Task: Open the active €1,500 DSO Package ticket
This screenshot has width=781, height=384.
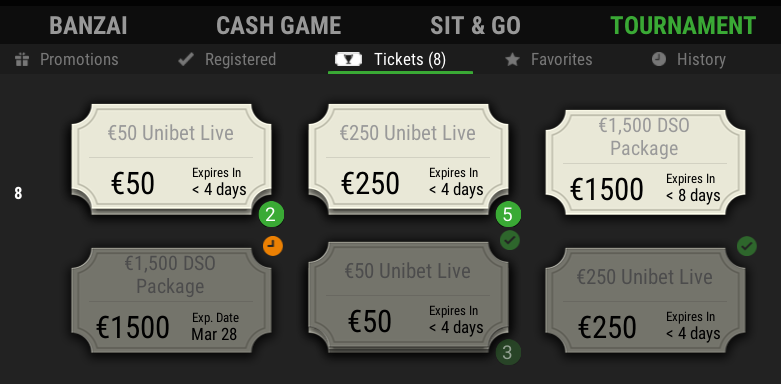Action: pos(646,162)
